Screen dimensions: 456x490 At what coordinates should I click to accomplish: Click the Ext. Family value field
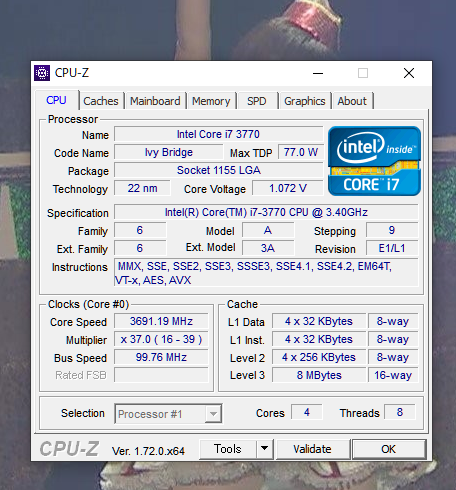coord(140,248)
